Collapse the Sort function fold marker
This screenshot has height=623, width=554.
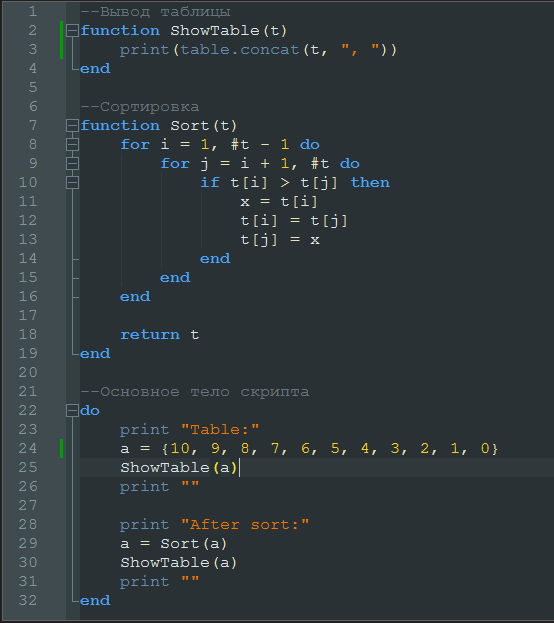coord(72,126)
